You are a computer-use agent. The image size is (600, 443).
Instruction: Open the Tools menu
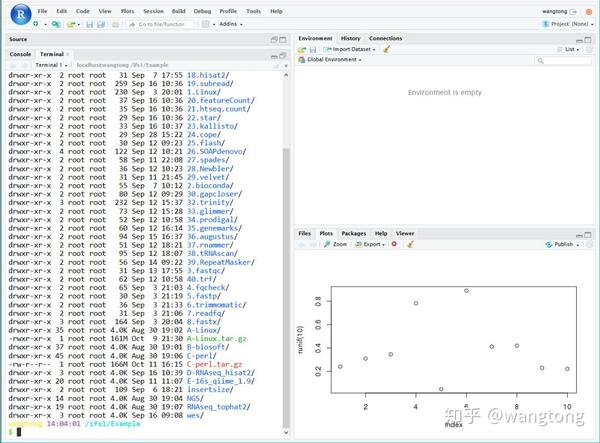[x=253, y=11]
